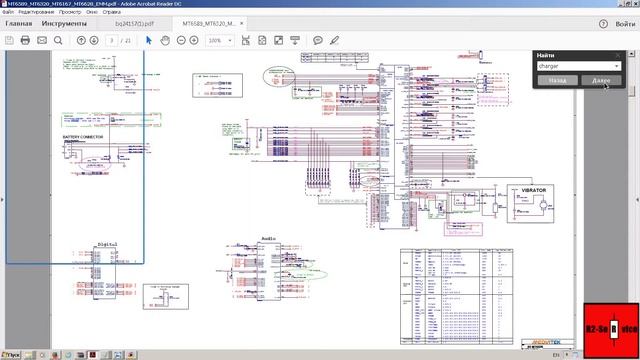640x360 pixels.
Task: Open the Просмотр menu
Action: coord(70,12)
